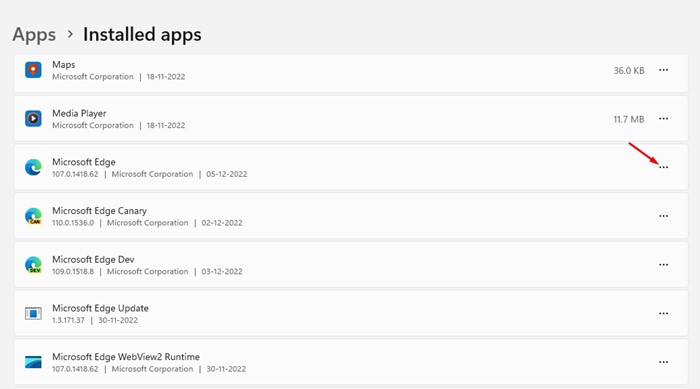The height and width of the screenshot is (389, 700).
Task: Click the WebView2 Runtime app icon
Action: click(x=33, y=362)
